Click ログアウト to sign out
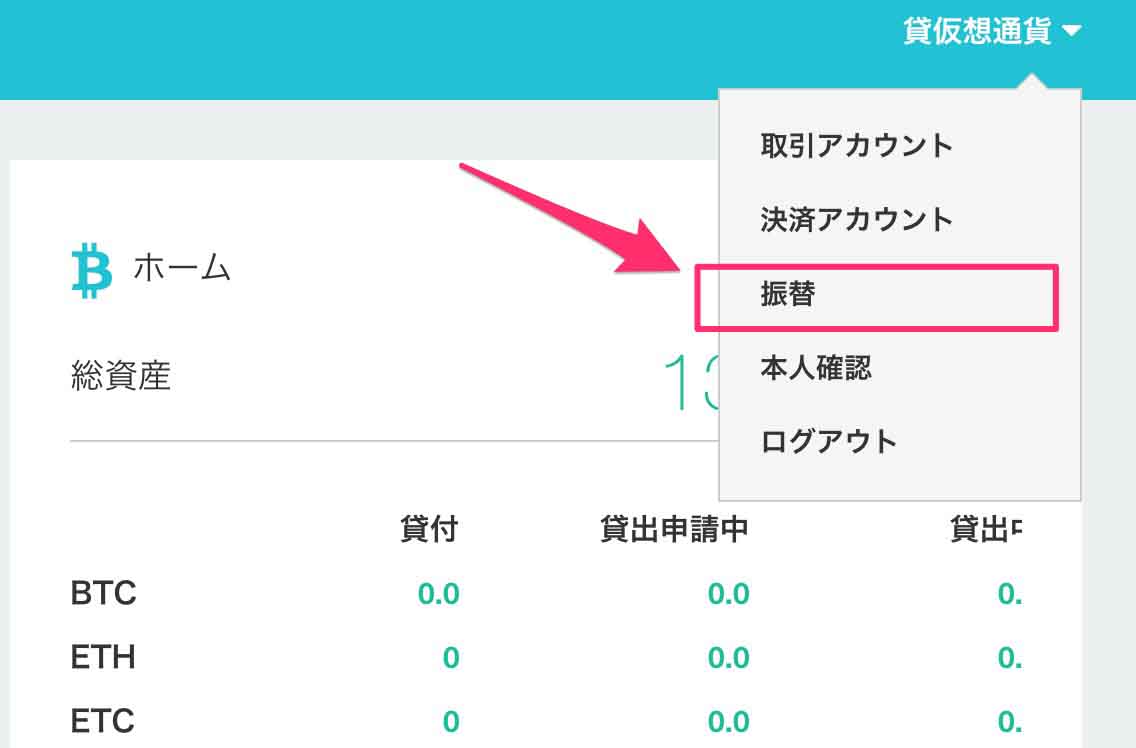 coord(828,441)
